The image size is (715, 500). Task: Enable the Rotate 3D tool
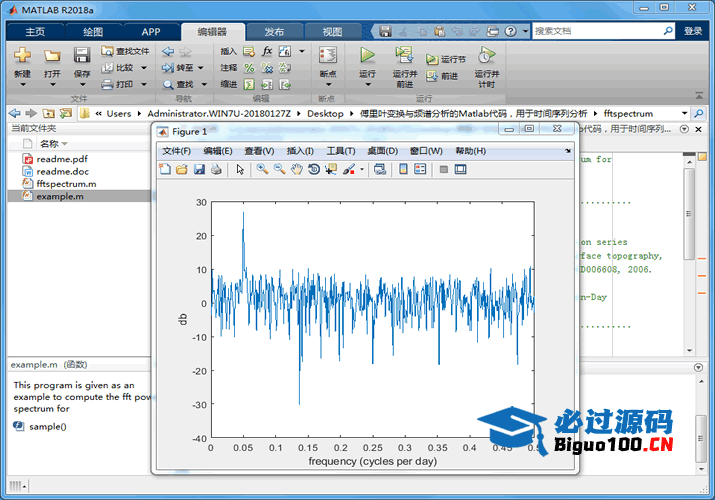pyautogui.click(x=314, y=170)
